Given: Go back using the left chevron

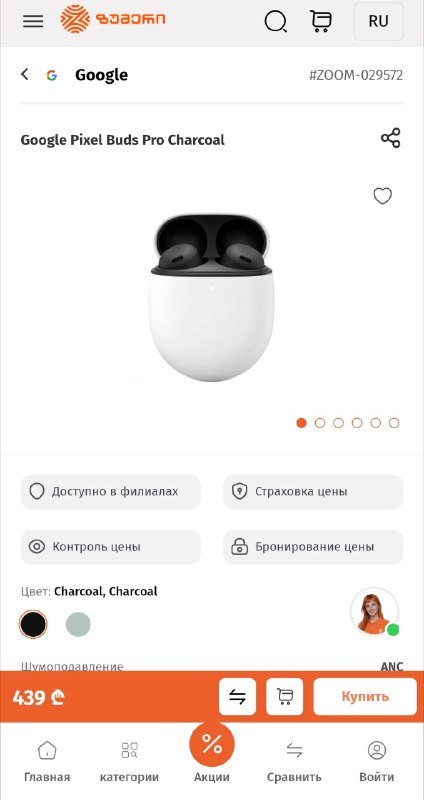Looking at the screenshot, I should 24,74.
